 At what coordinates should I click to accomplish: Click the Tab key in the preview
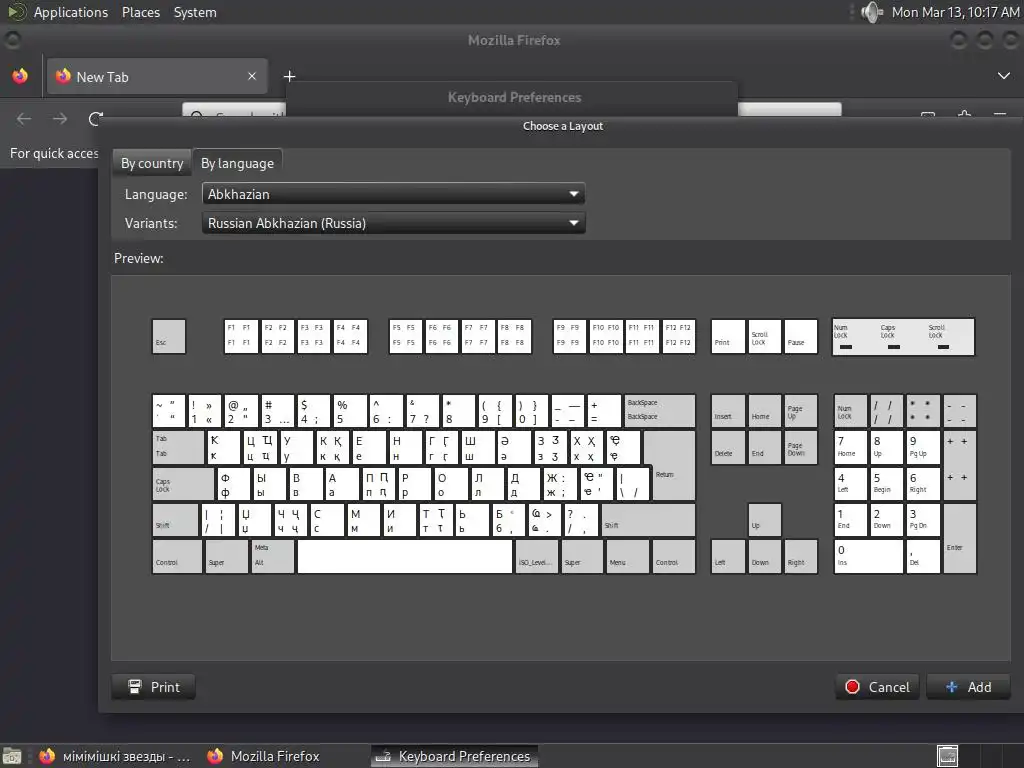coord(178,447)
